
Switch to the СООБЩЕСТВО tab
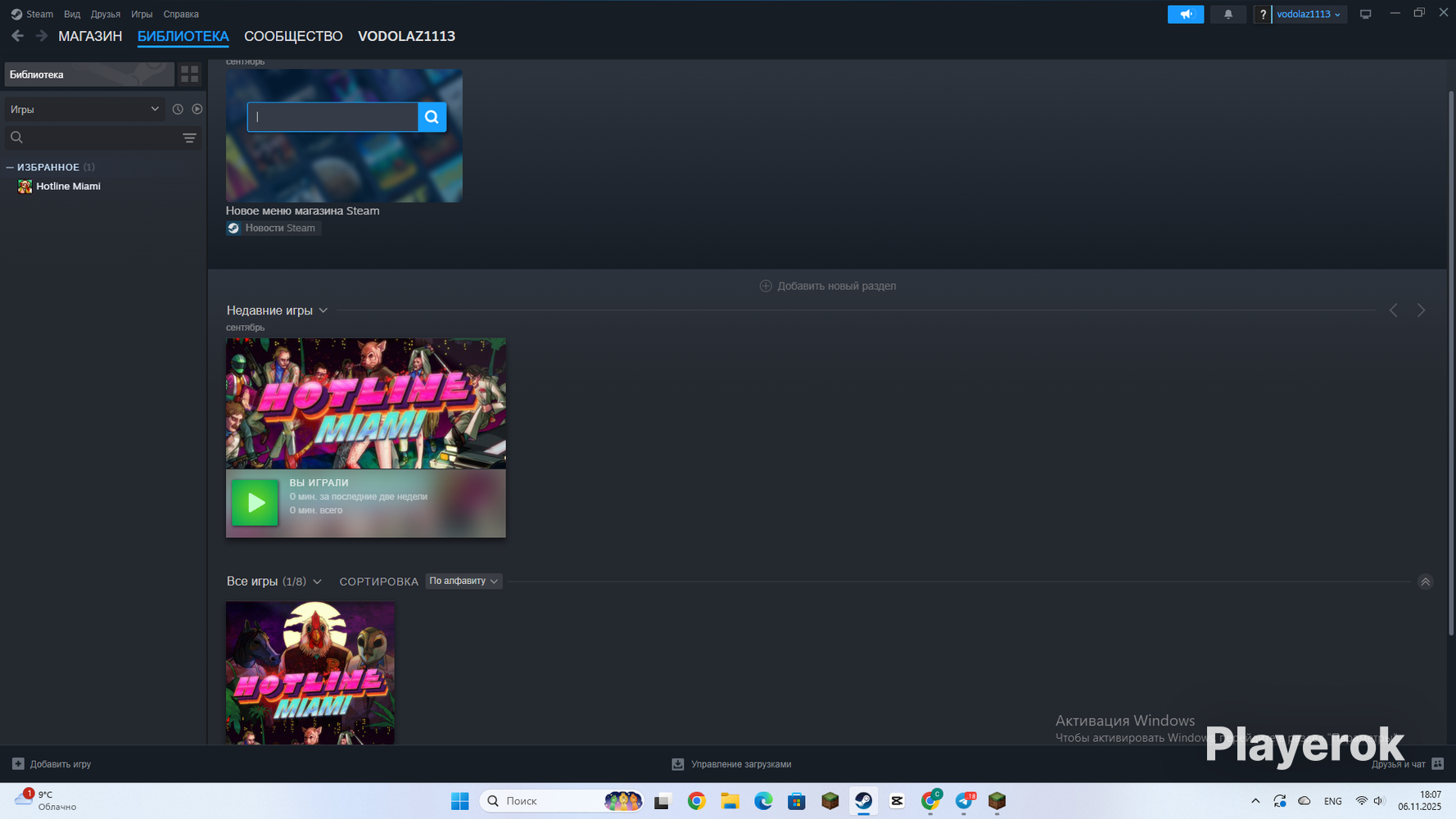[293, 36]
